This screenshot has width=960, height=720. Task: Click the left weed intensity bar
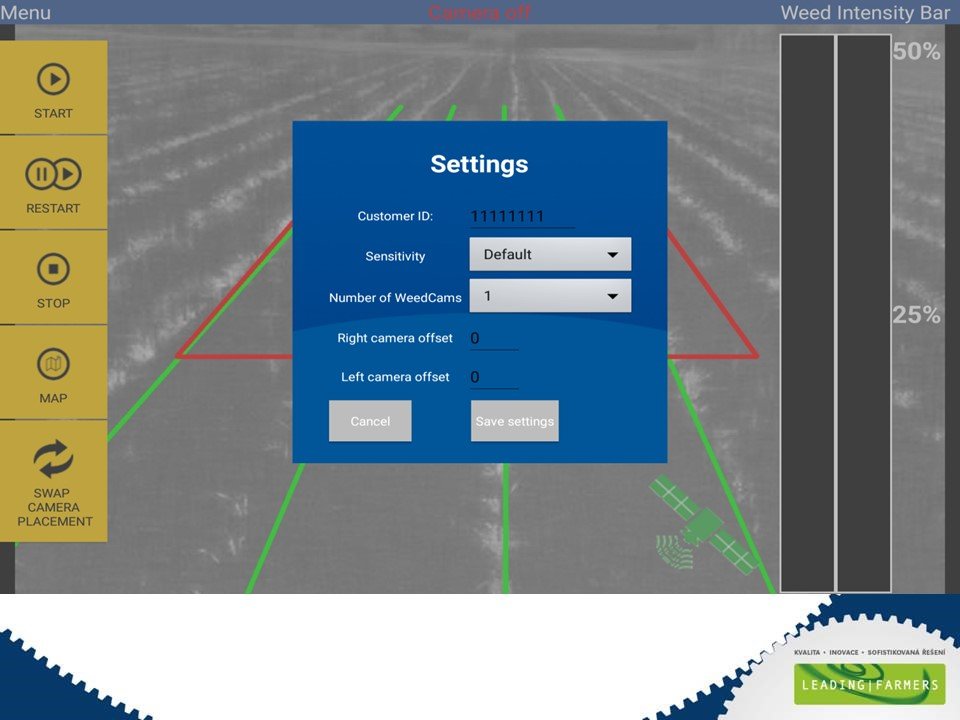coord(807,313)
